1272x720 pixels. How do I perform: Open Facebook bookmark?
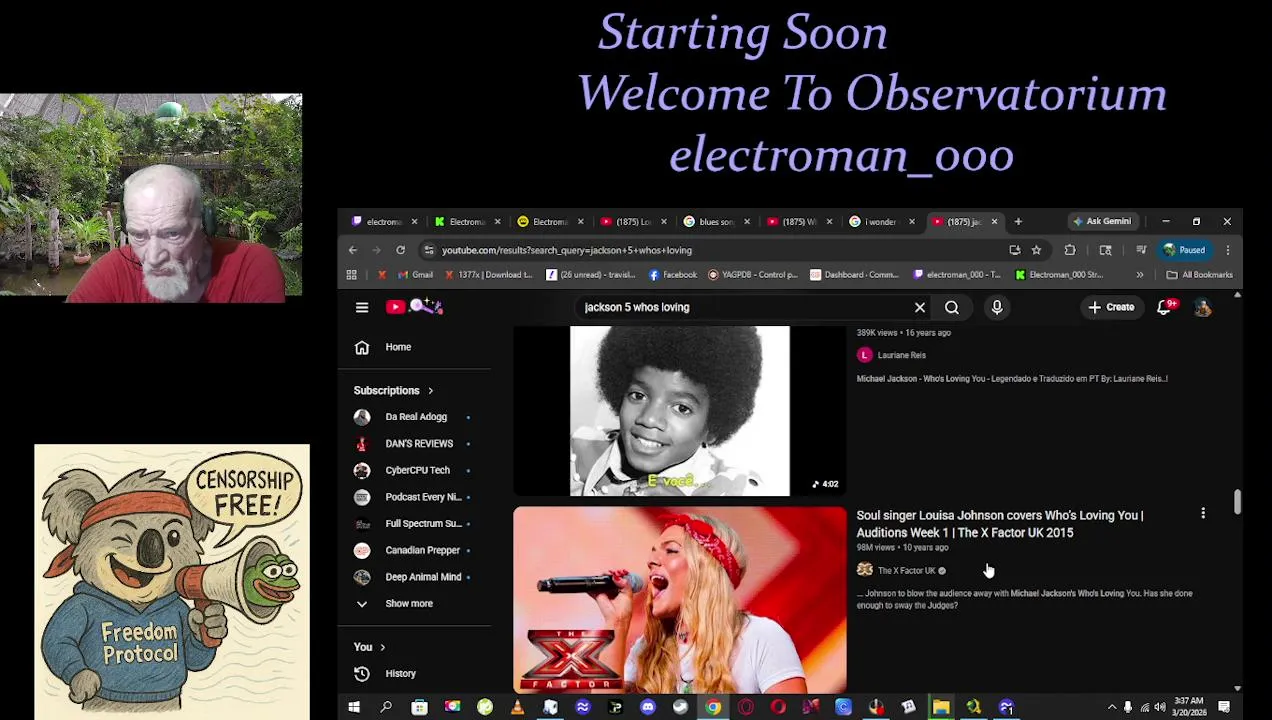673,275
